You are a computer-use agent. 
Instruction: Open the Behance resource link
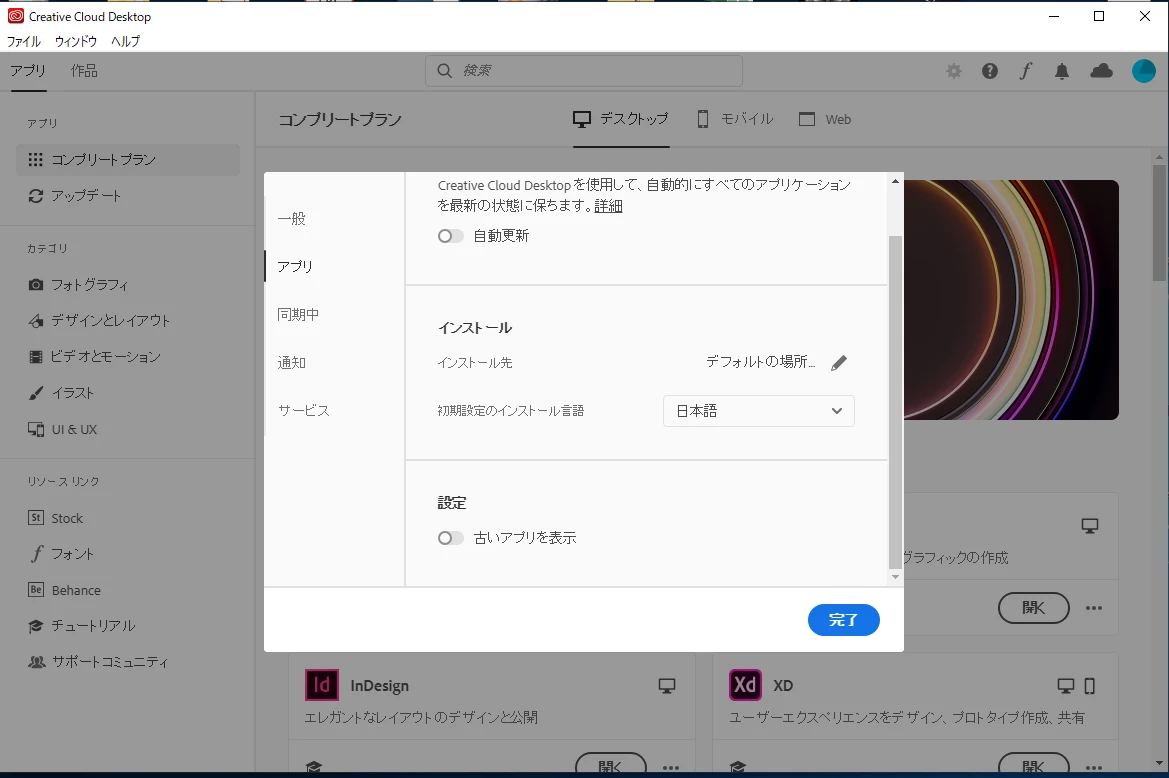coord(64,589)
